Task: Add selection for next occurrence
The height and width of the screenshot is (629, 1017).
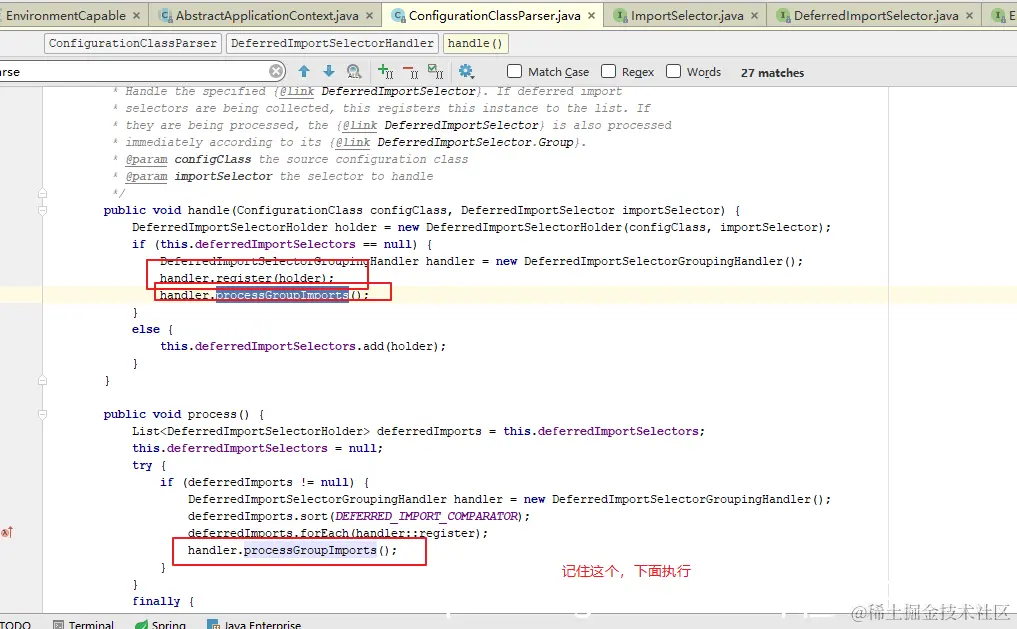Action: click(x=385, y=71)
